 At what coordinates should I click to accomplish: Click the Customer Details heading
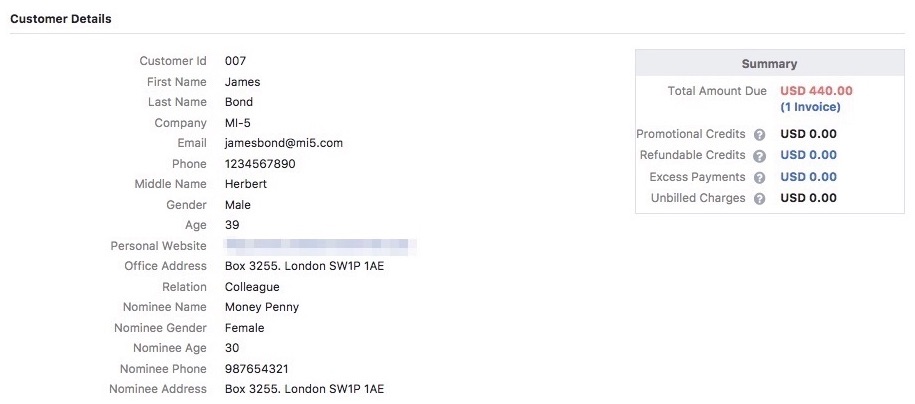point(61,19)
